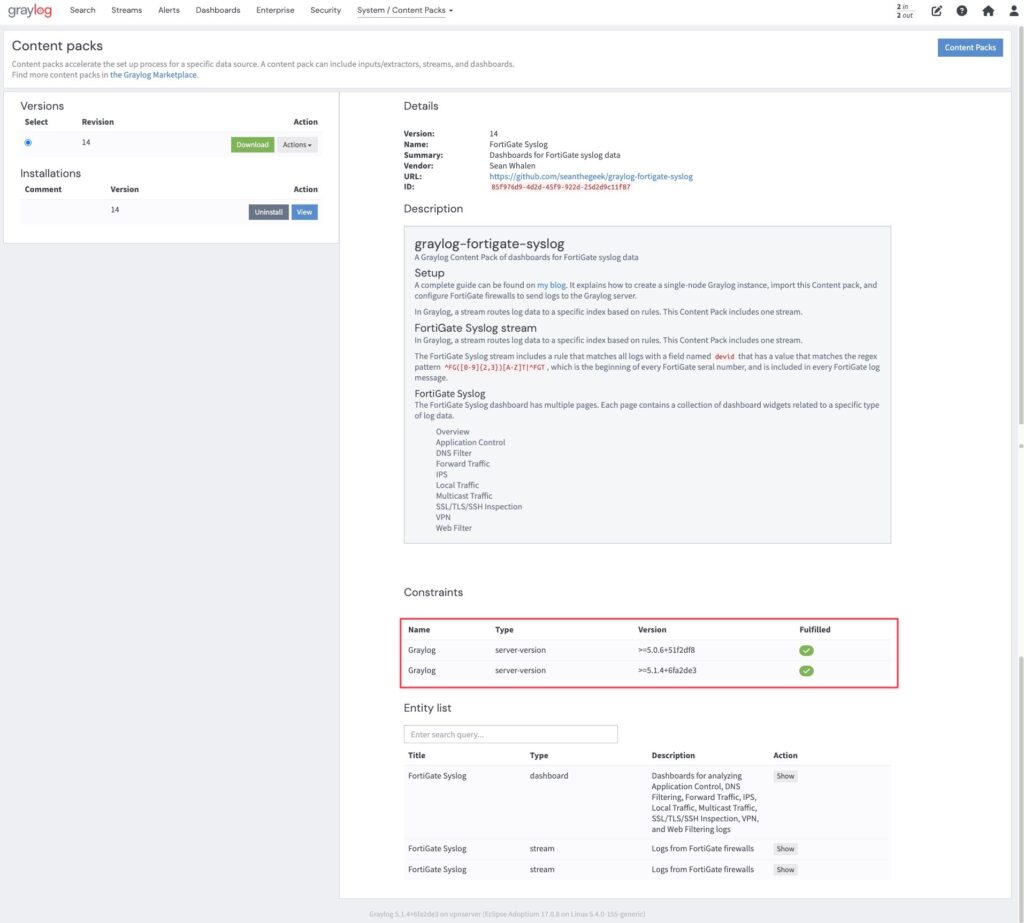Open the Streams menu
The image size is (1024, 923).
(x=127, y=10)
